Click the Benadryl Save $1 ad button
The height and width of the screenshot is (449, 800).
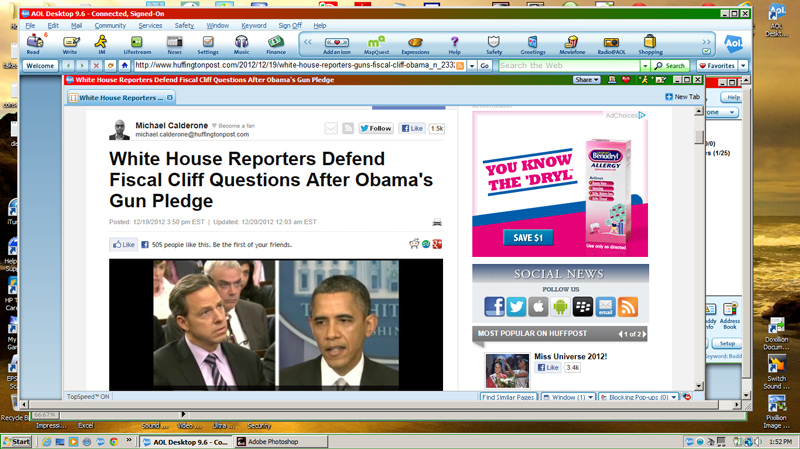pos(528,238)
